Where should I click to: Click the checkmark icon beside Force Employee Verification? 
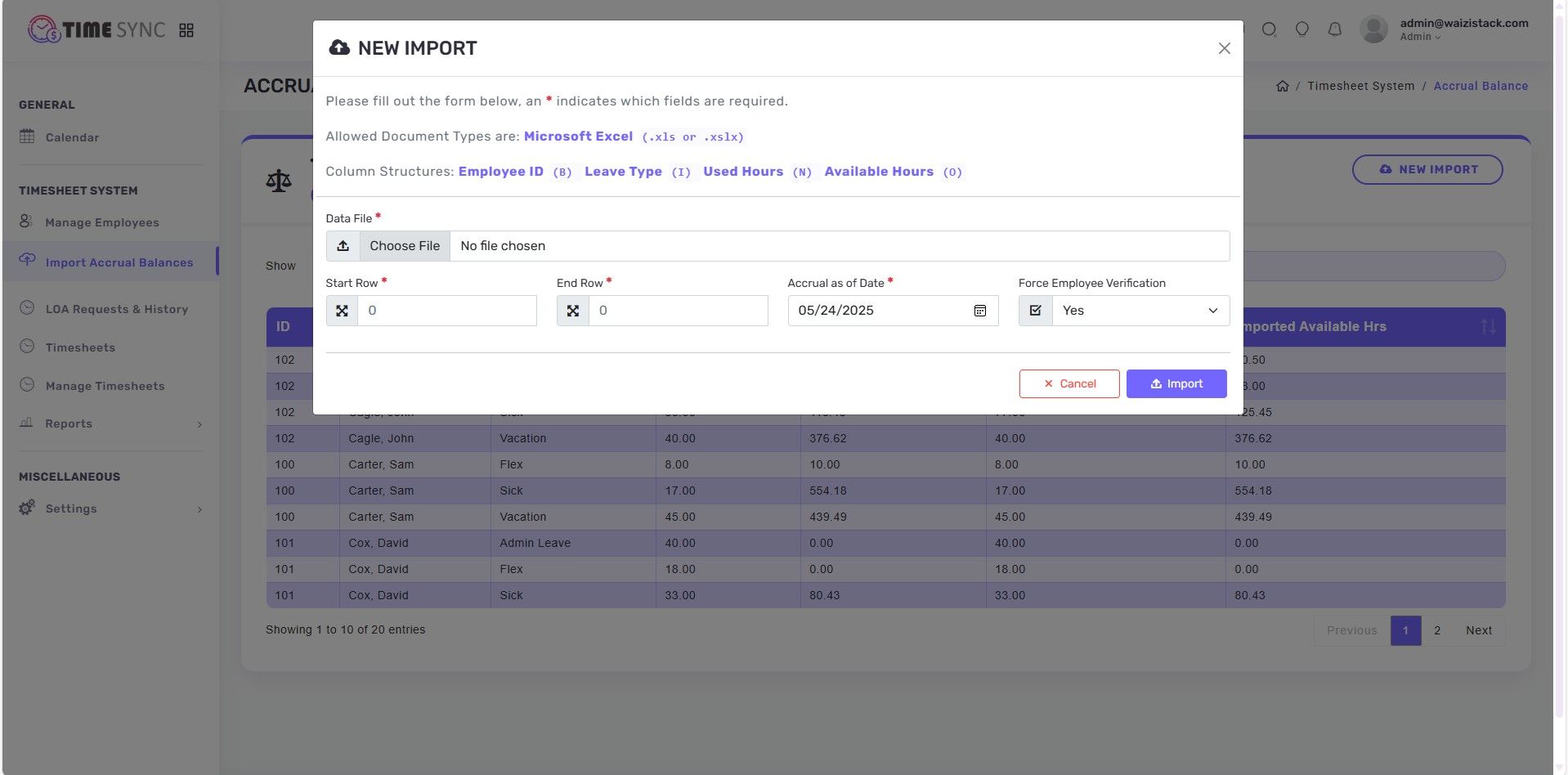coord(1035,311)
